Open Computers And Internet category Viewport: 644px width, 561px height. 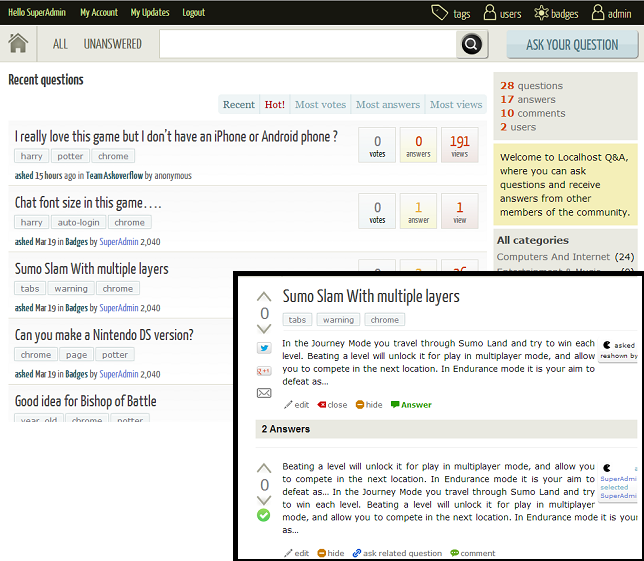[553, 257]
